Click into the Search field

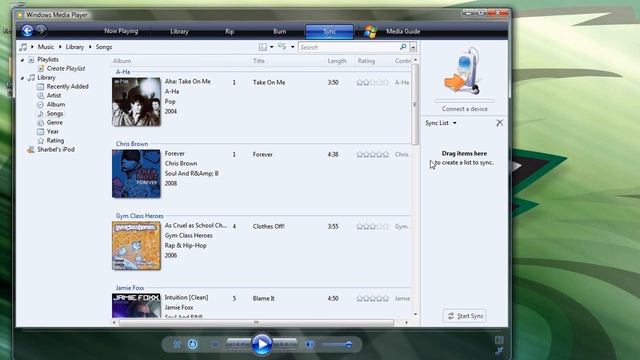click(x=349, y=47)
